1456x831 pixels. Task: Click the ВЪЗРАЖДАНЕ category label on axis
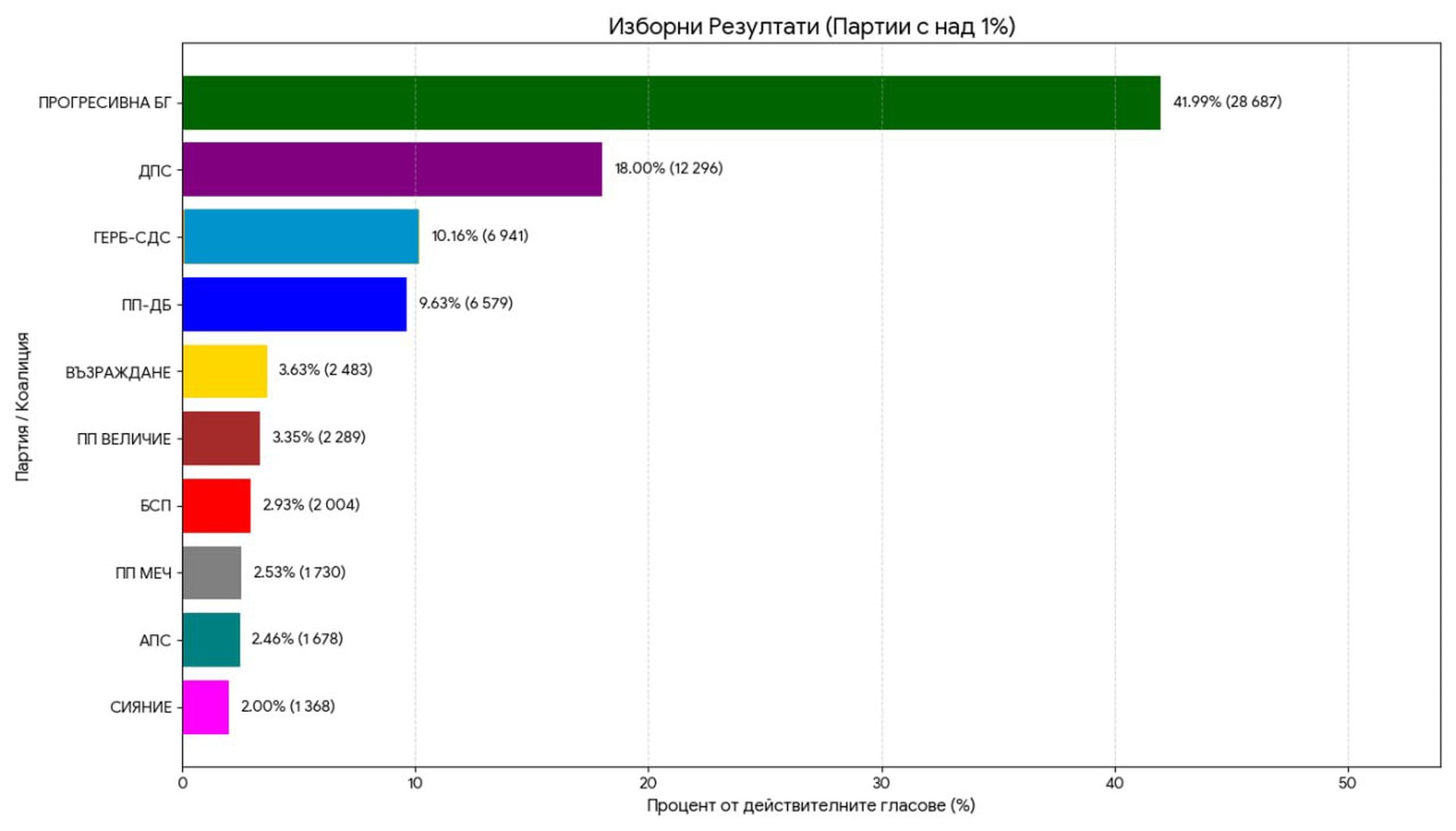click(118, 372)
